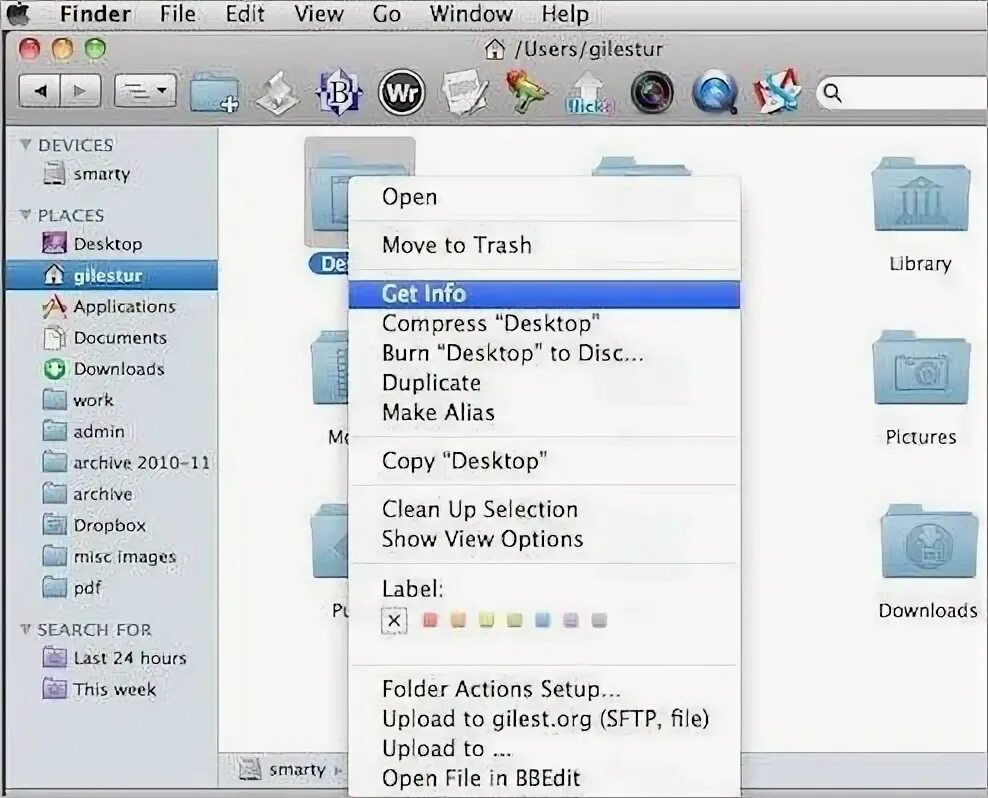
Task: Open the Finder menu bar item
Action: coord(95,13)
